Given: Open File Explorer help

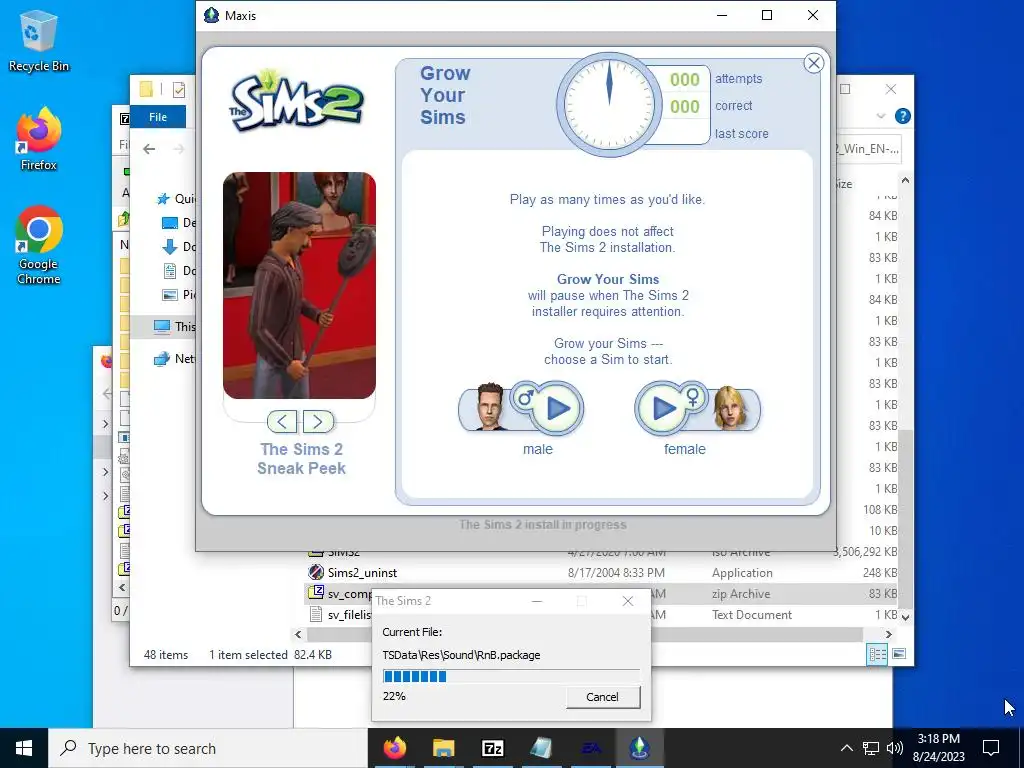Looking at the screenshot, I should pyautogui.click(x=903, y=116).
